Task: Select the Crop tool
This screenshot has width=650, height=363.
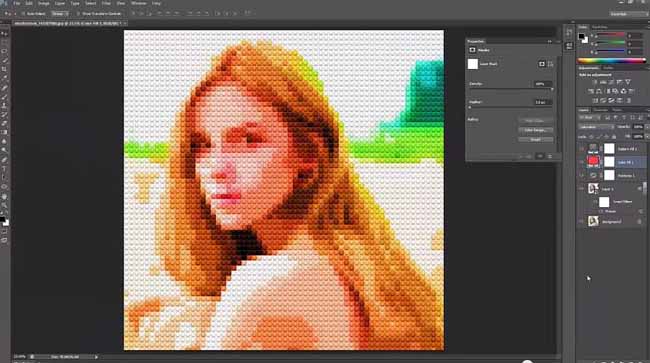Action: click(x=5, y=70)
